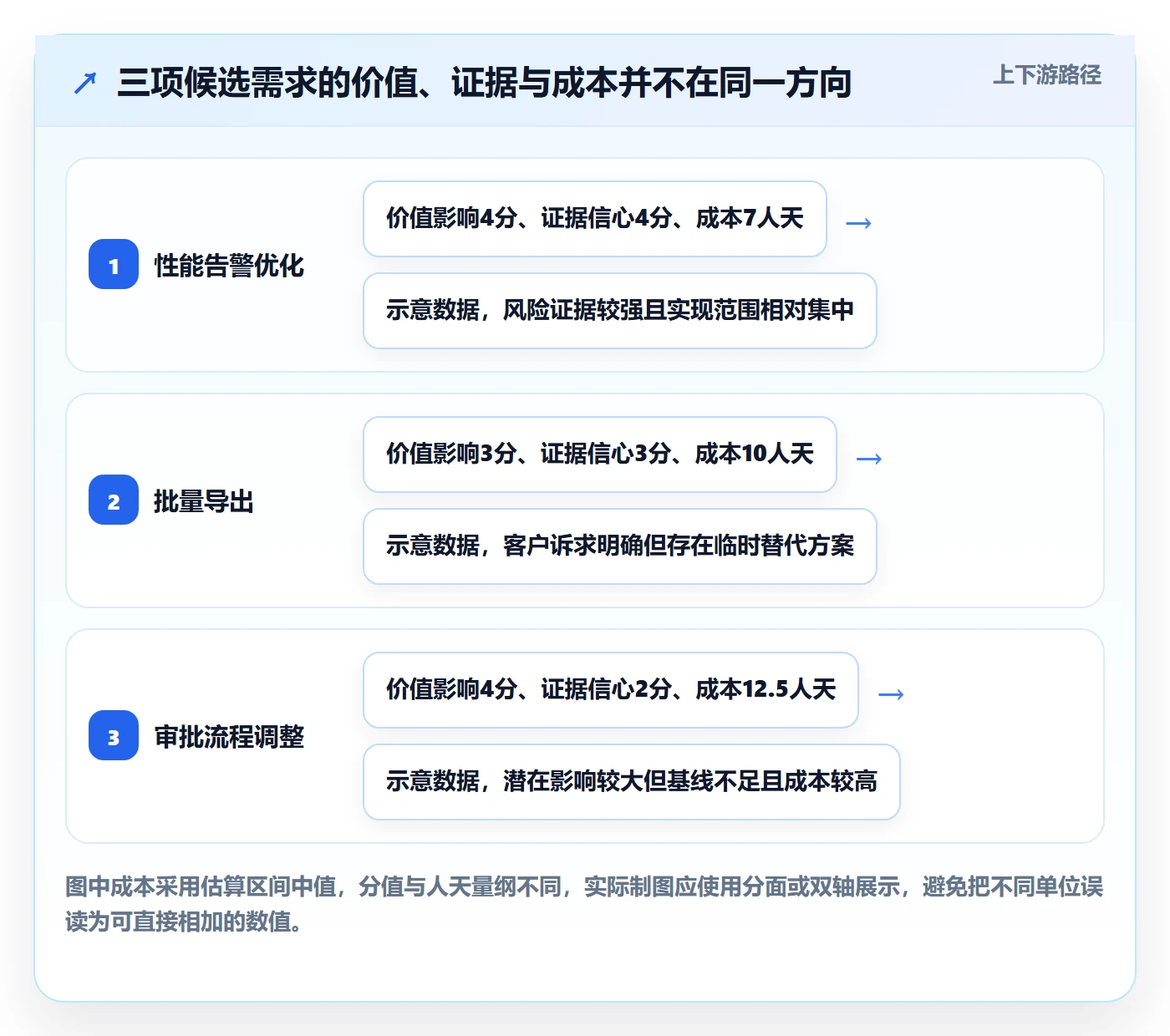Click arrow next to 成本7人天 box

pyautogui.click(x=859, y=223)
